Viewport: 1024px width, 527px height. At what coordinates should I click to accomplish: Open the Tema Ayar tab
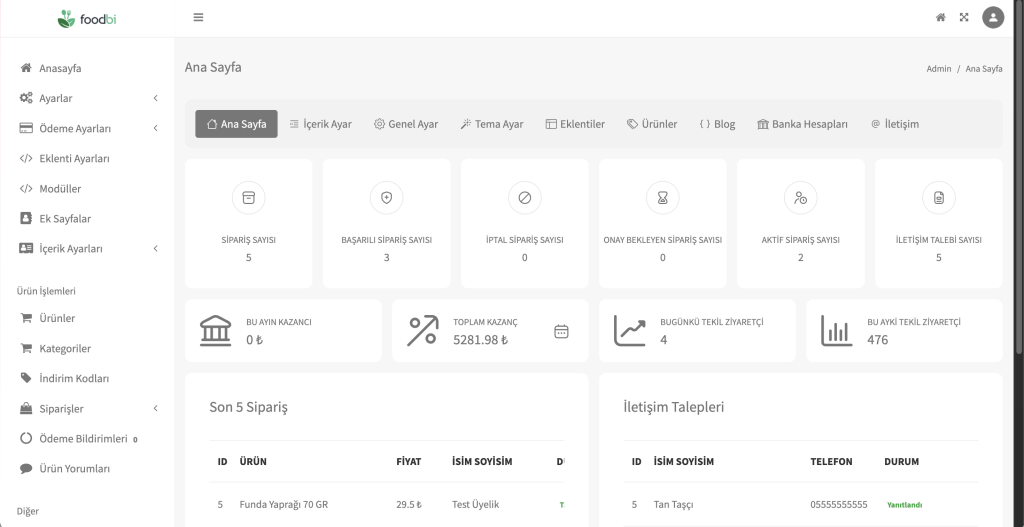[x=492, y=123]
